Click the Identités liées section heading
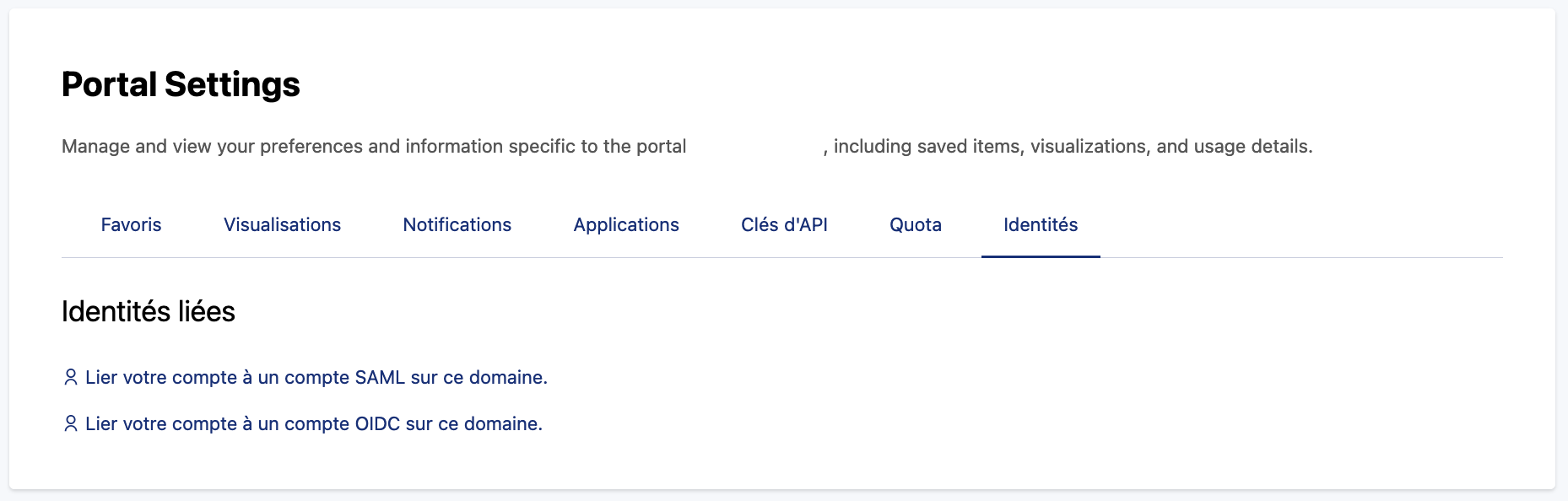The height and width of the screenshot is (501, 1568). point(149,312)
